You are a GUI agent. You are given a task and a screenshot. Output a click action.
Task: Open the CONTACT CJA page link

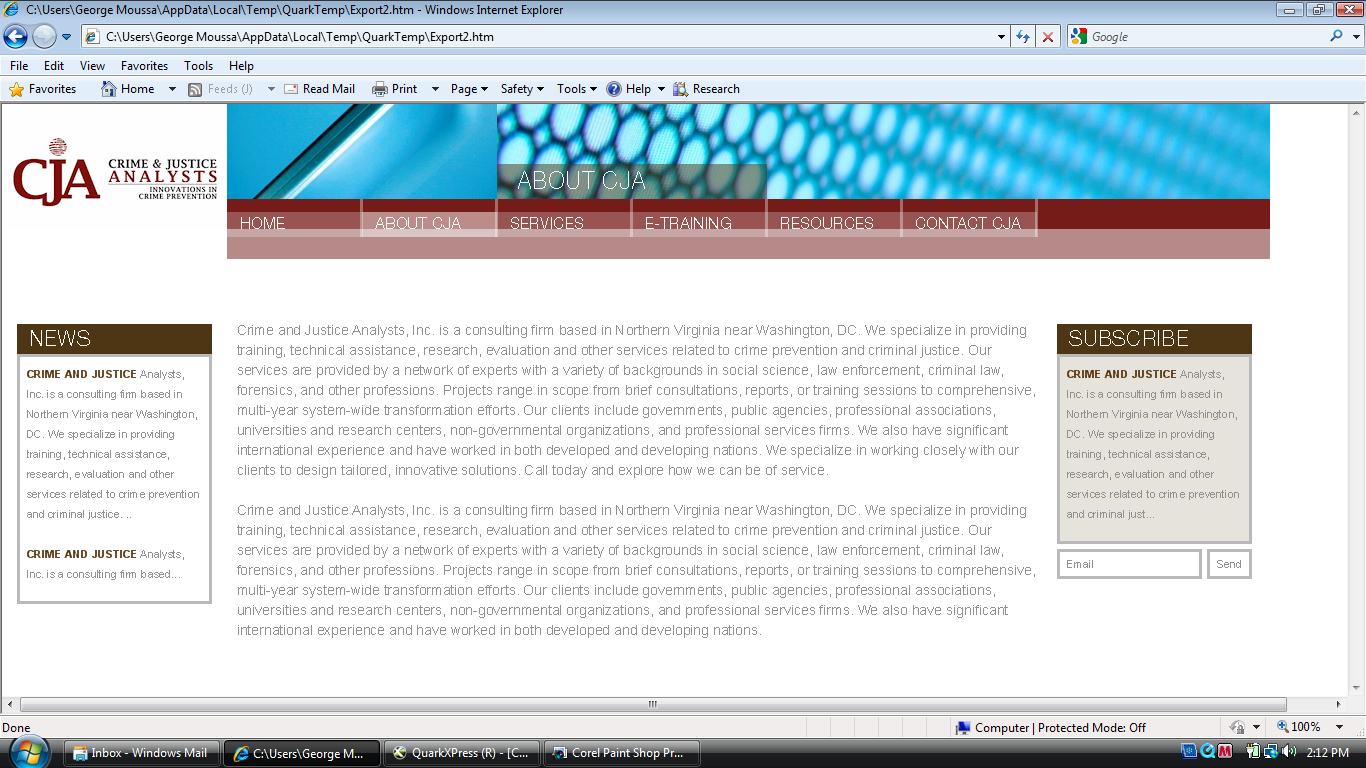coord(966,222)
